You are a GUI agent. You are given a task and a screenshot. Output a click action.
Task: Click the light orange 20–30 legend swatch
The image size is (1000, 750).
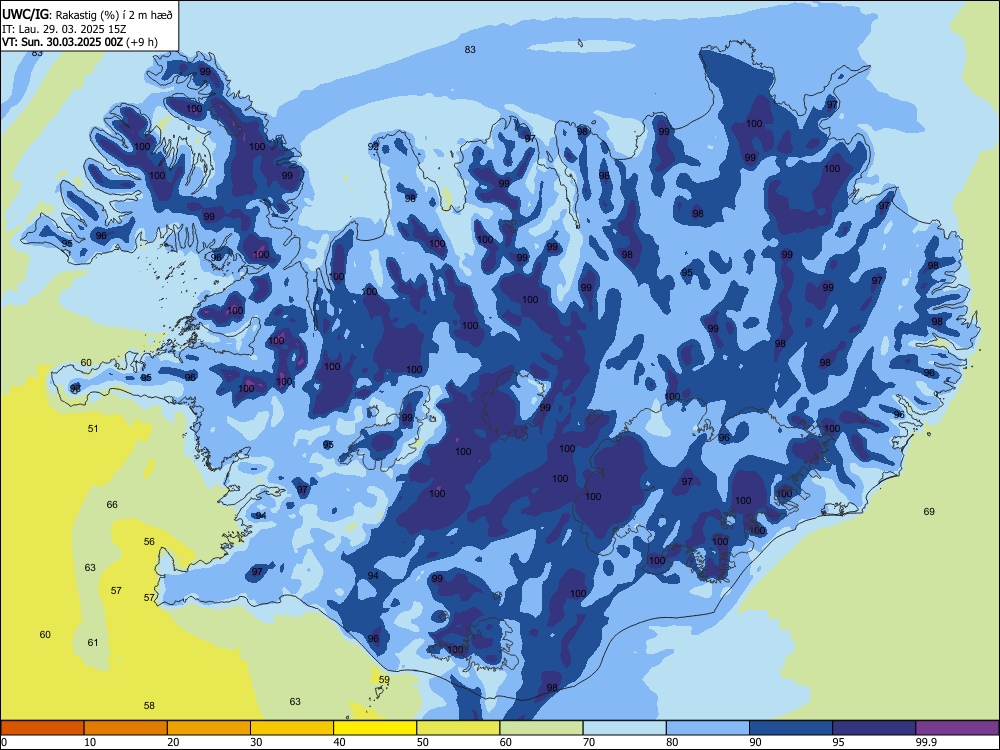pos(209,728)
